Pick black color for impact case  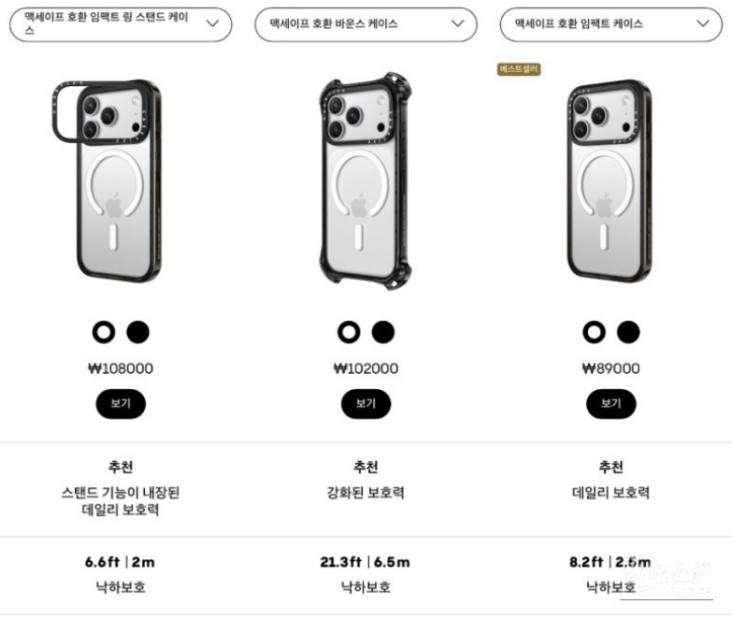pyautogui.click(x=628, y=332)
